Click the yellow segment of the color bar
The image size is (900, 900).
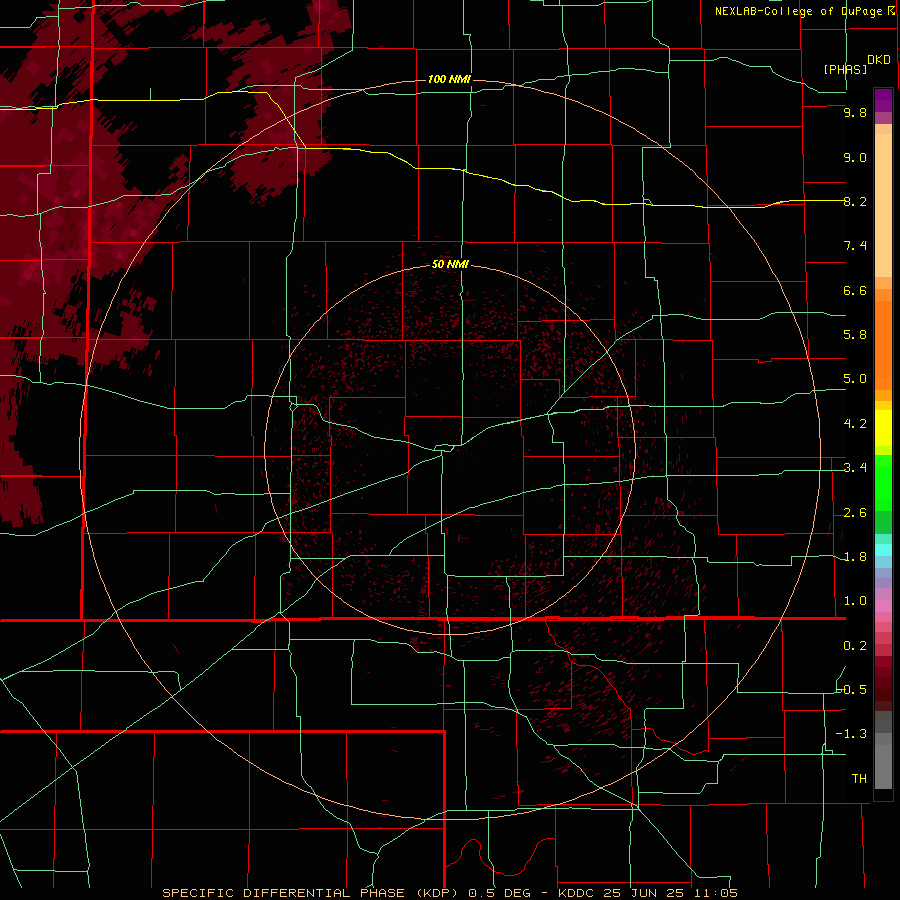[x=883, y=428]
